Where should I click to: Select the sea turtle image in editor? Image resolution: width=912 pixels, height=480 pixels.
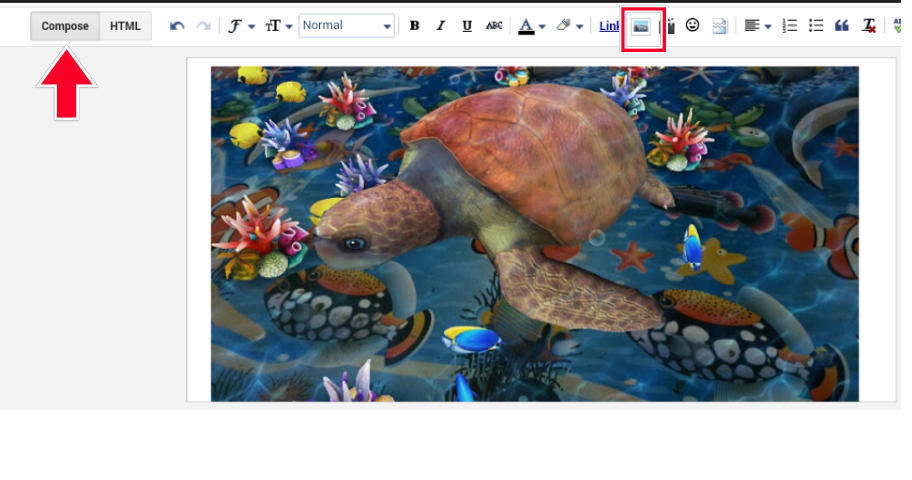pos(535,234)
